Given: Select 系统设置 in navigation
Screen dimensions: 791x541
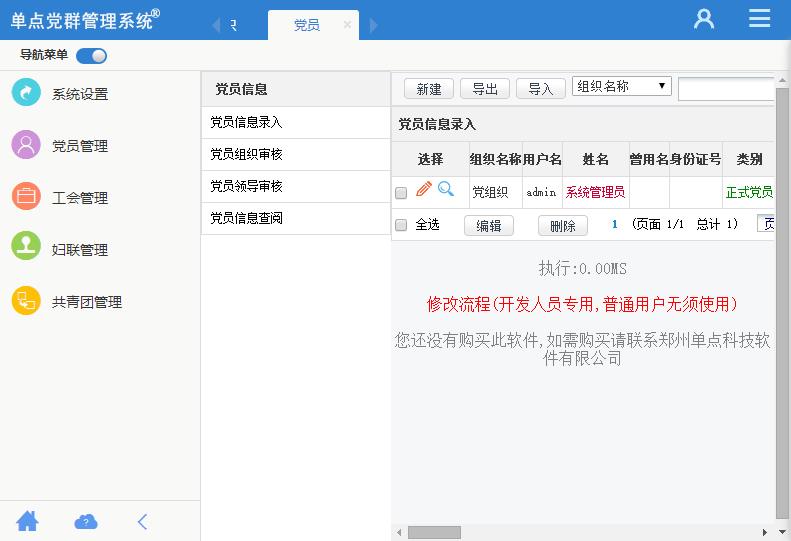Looking at the screenshot, I should pyautogui.click(x=80, y=94).
